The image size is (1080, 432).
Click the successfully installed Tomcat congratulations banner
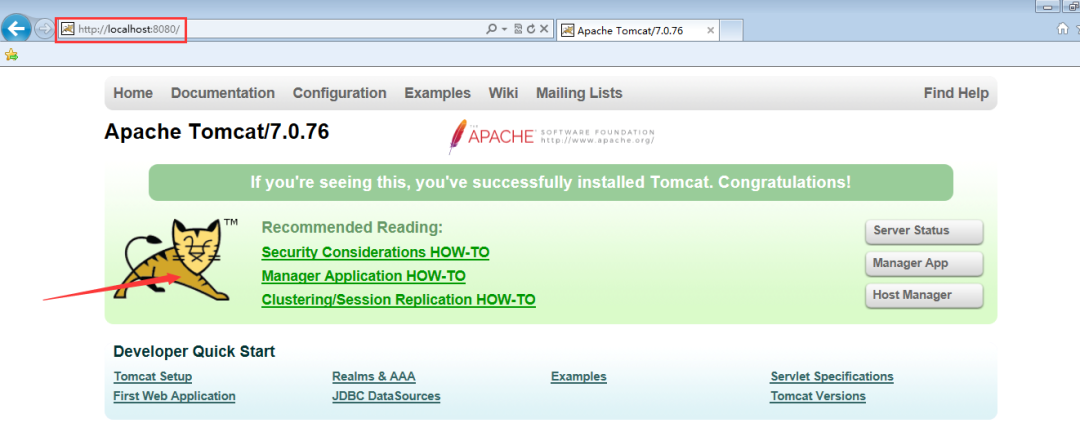(551, 183)
